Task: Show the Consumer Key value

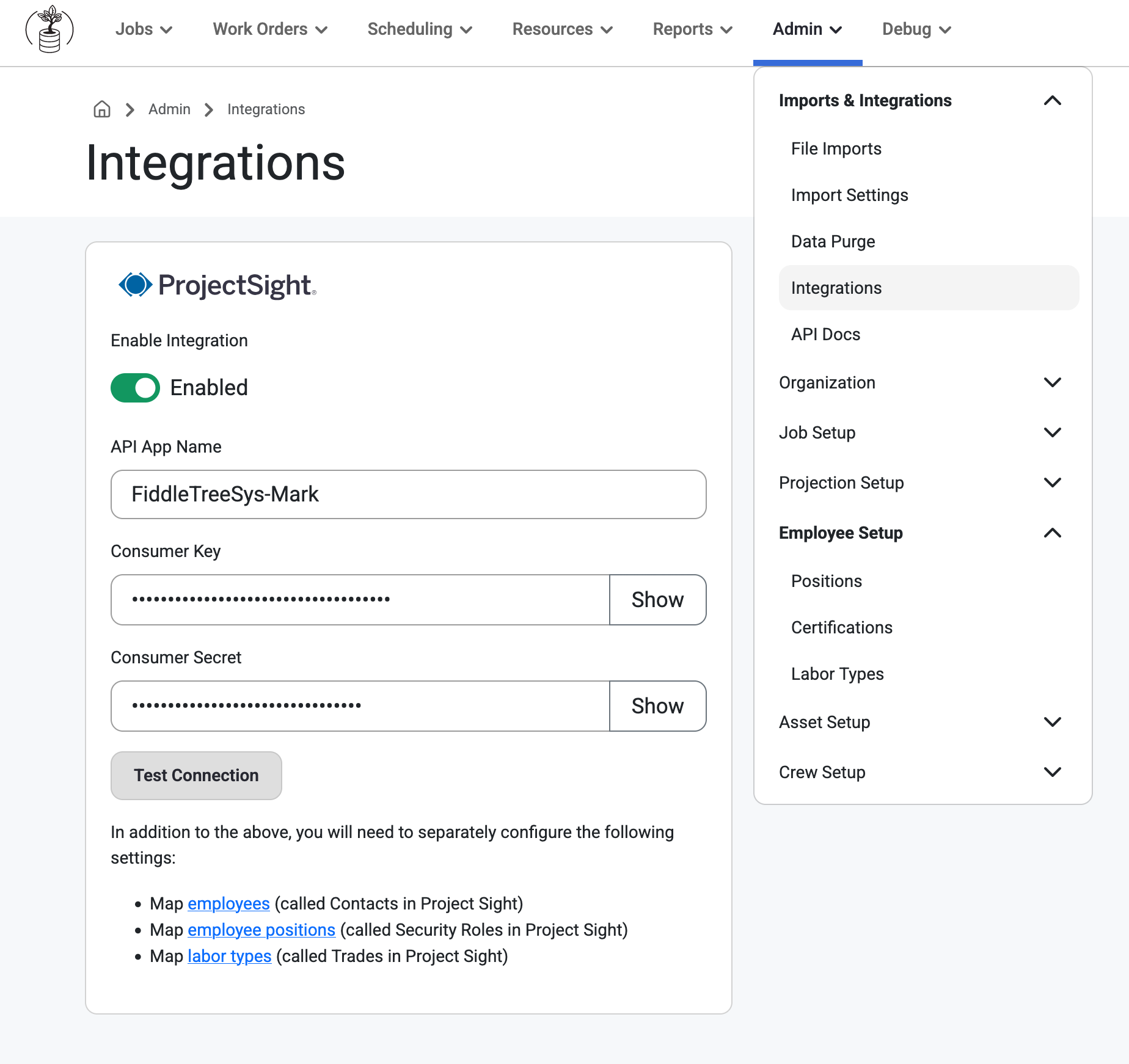Action: coord(658,600)
